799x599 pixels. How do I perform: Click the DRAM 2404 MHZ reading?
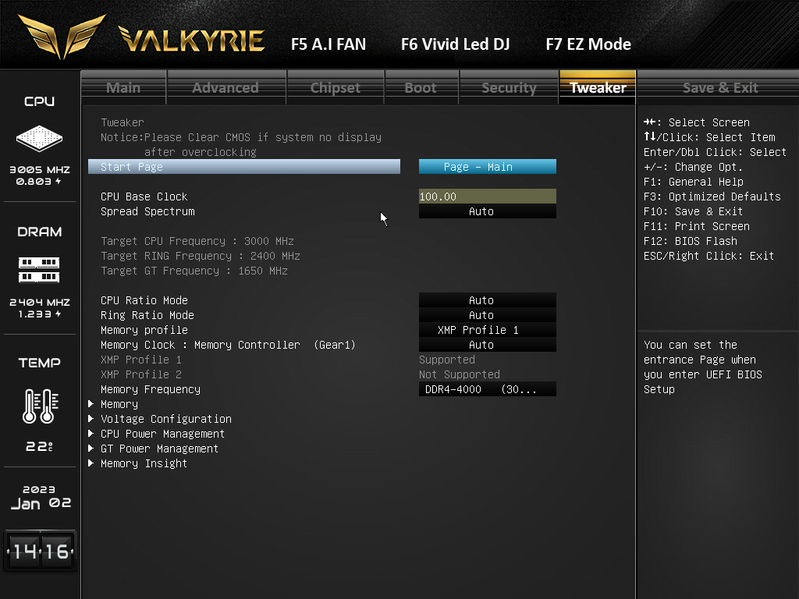click(x=40, y=302)
